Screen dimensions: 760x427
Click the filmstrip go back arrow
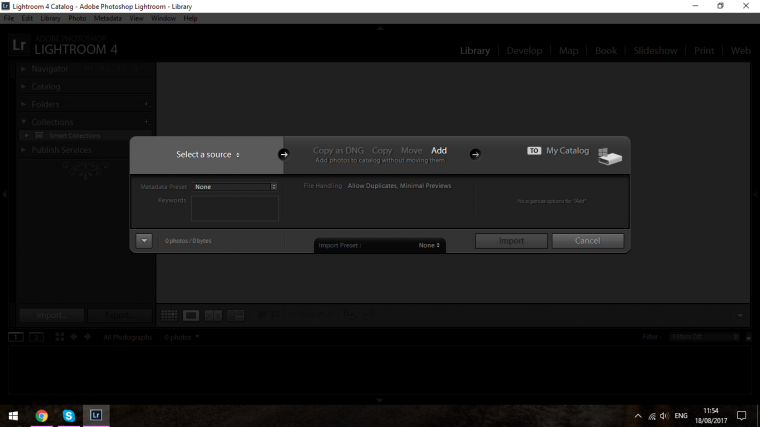[x=74, y=337]
